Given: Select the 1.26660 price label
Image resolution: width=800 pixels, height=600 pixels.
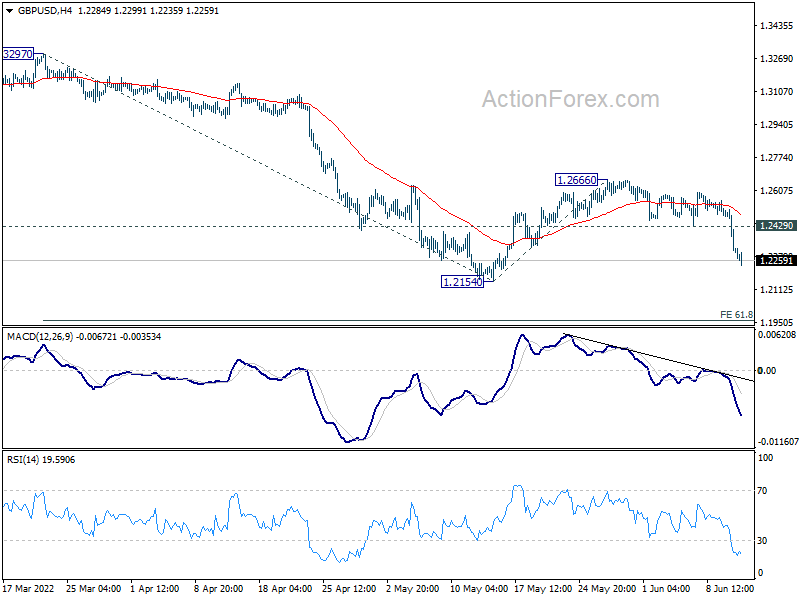Looking at the screenshot, I should pyautogui.click(x=577, y=180).
